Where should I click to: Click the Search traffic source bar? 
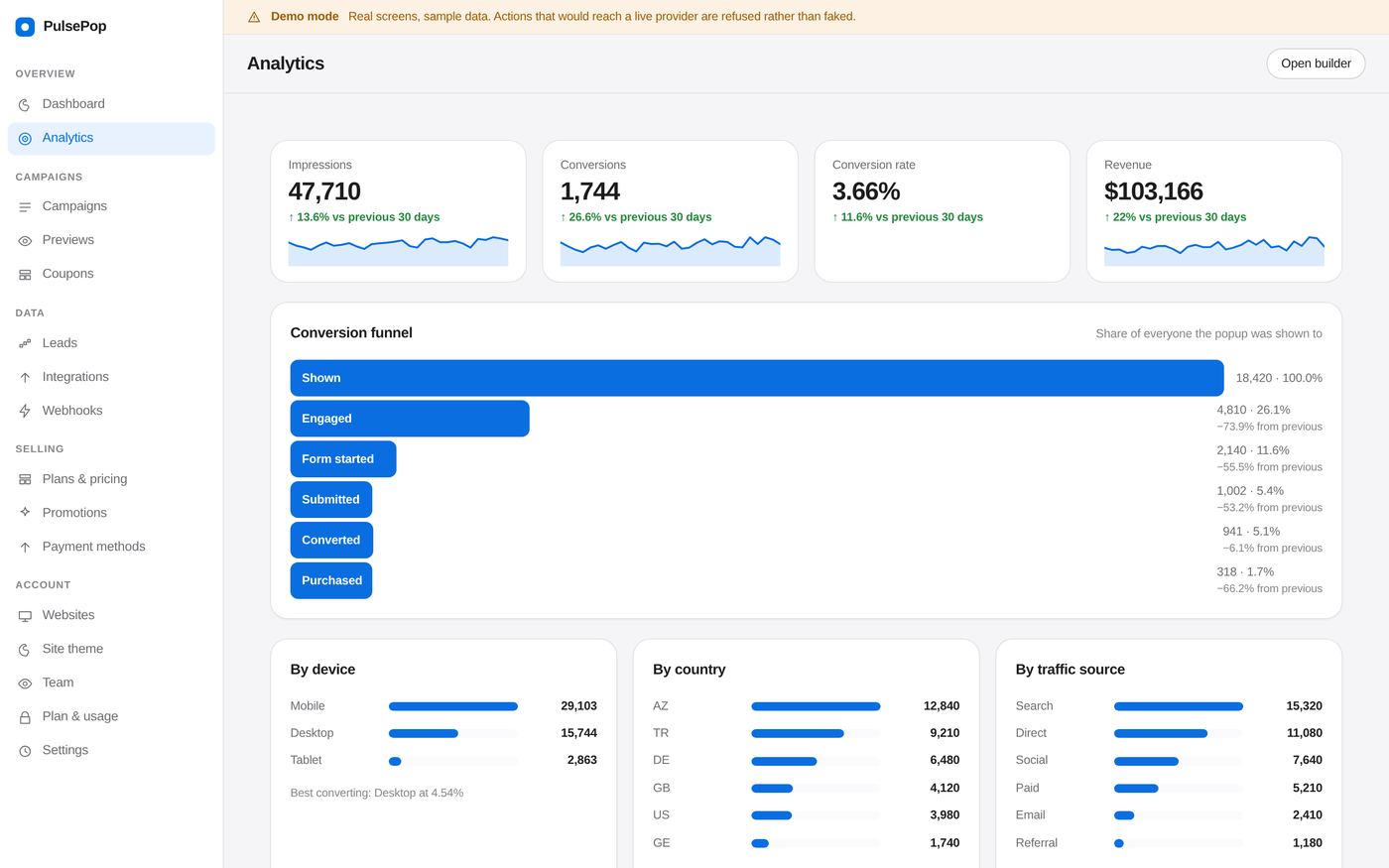coord(1179,706)
